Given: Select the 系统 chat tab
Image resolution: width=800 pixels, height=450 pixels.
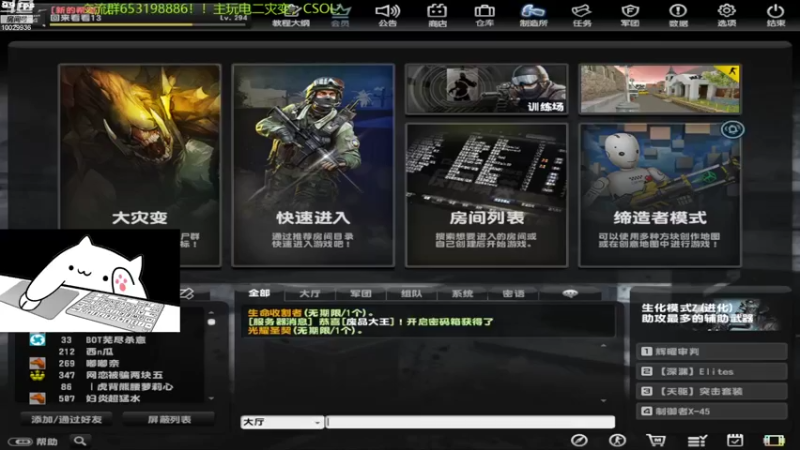Looking at the screenshot, I should tap(462, 293).
